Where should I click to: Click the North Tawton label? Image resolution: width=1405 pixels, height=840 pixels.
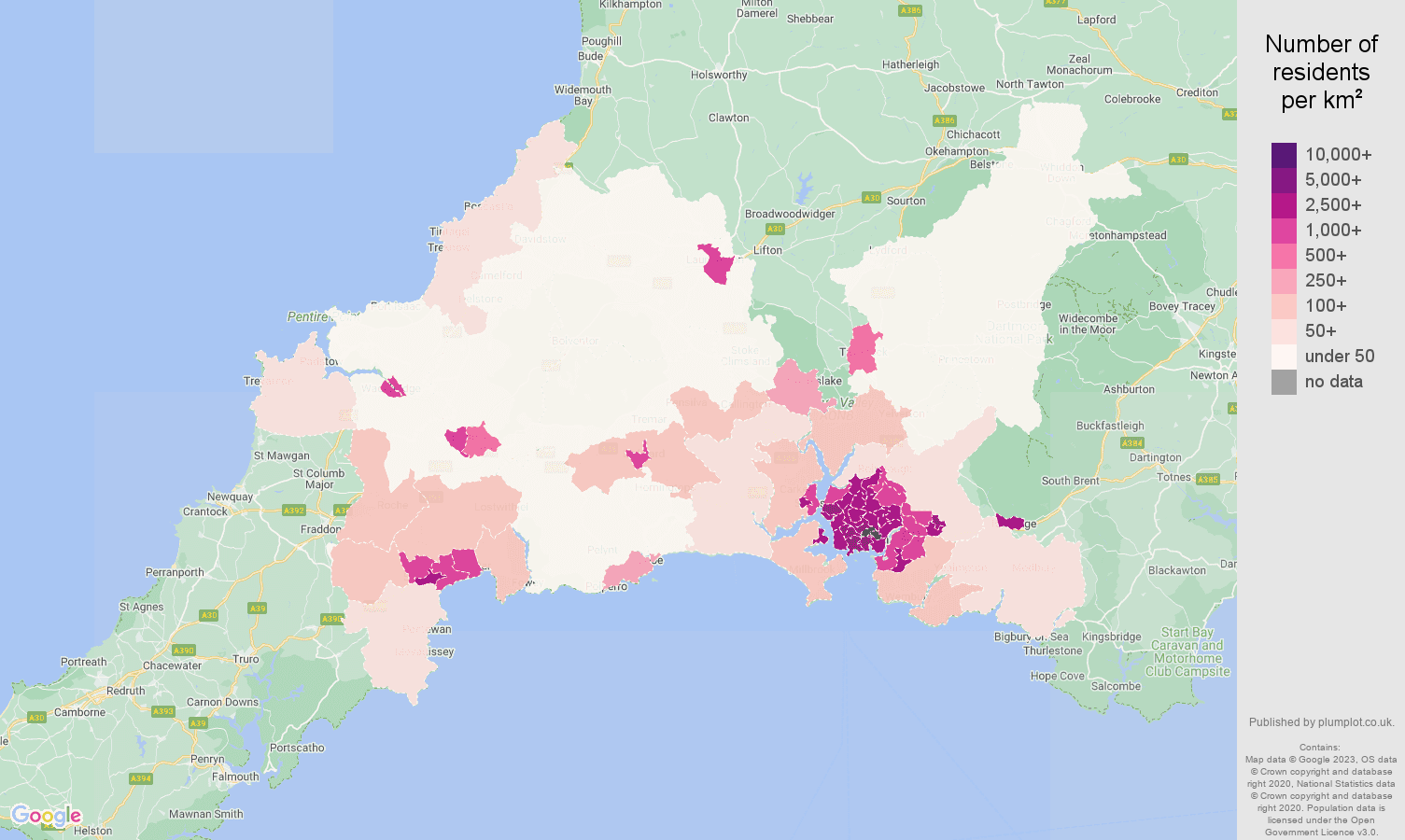(1030, 84)
